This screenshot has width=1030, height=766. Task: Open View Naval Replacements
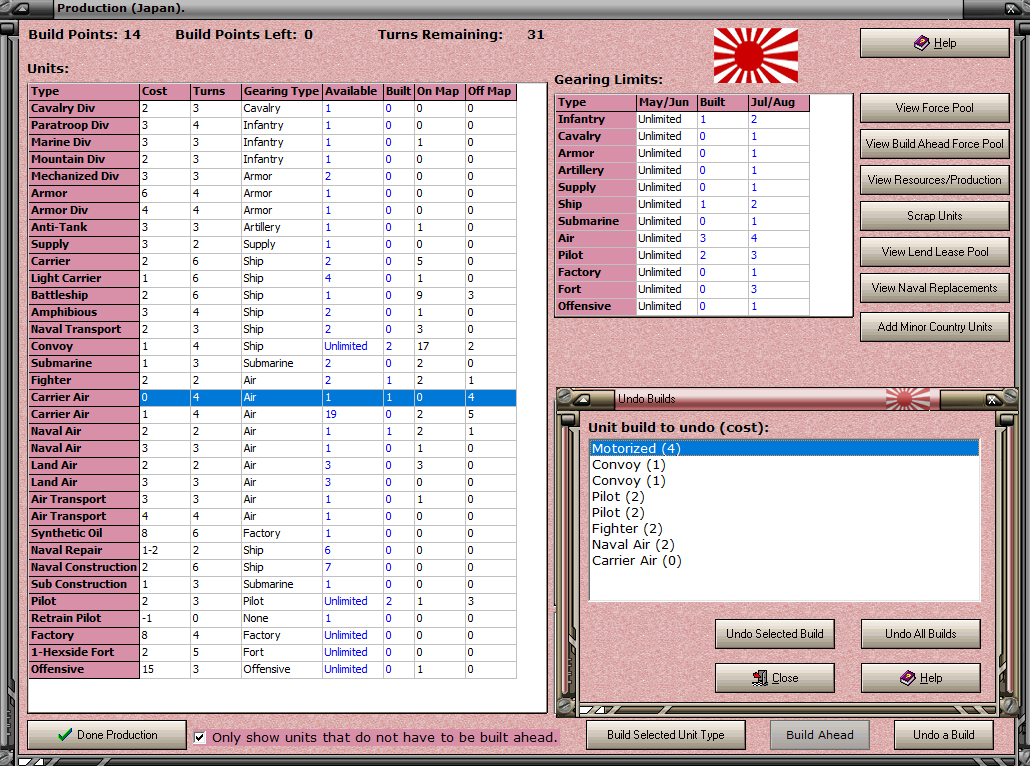coord(934,288)
